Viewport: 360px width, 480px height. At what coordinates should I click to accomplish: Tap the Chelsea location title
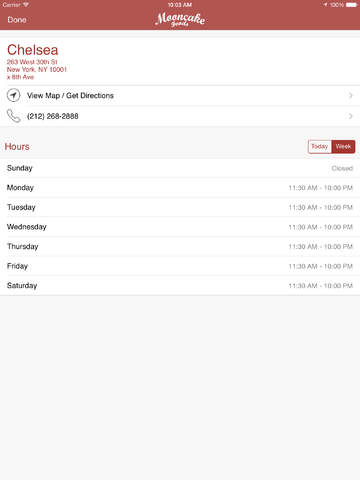tap(33, 50)
